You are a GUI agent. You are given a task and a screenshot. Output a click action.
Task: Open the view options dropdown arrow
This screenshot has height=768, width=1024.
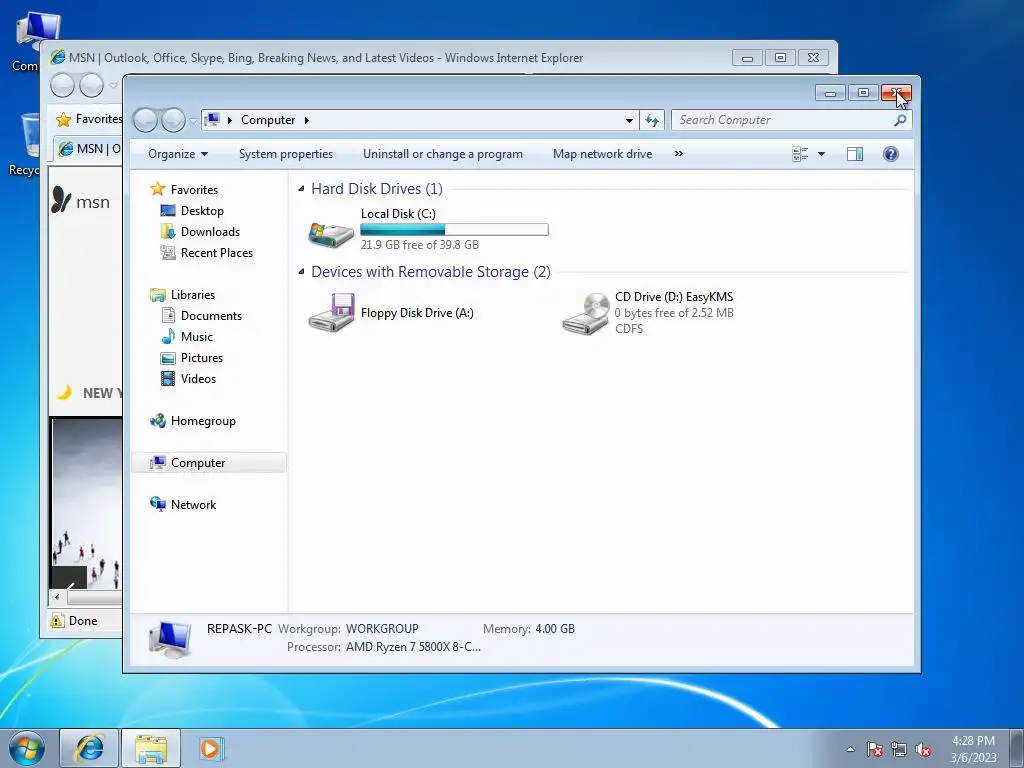tap(822, 154)
